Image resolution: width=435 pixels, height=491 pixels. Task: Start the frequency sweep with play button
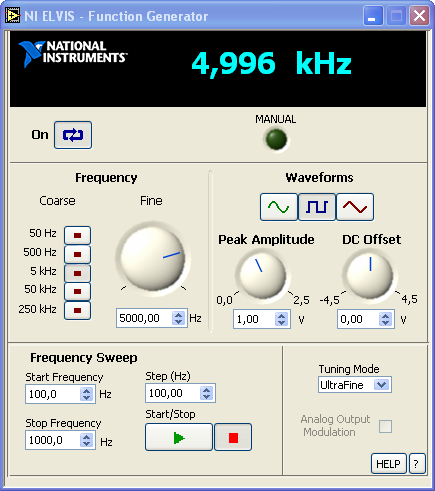179,437
